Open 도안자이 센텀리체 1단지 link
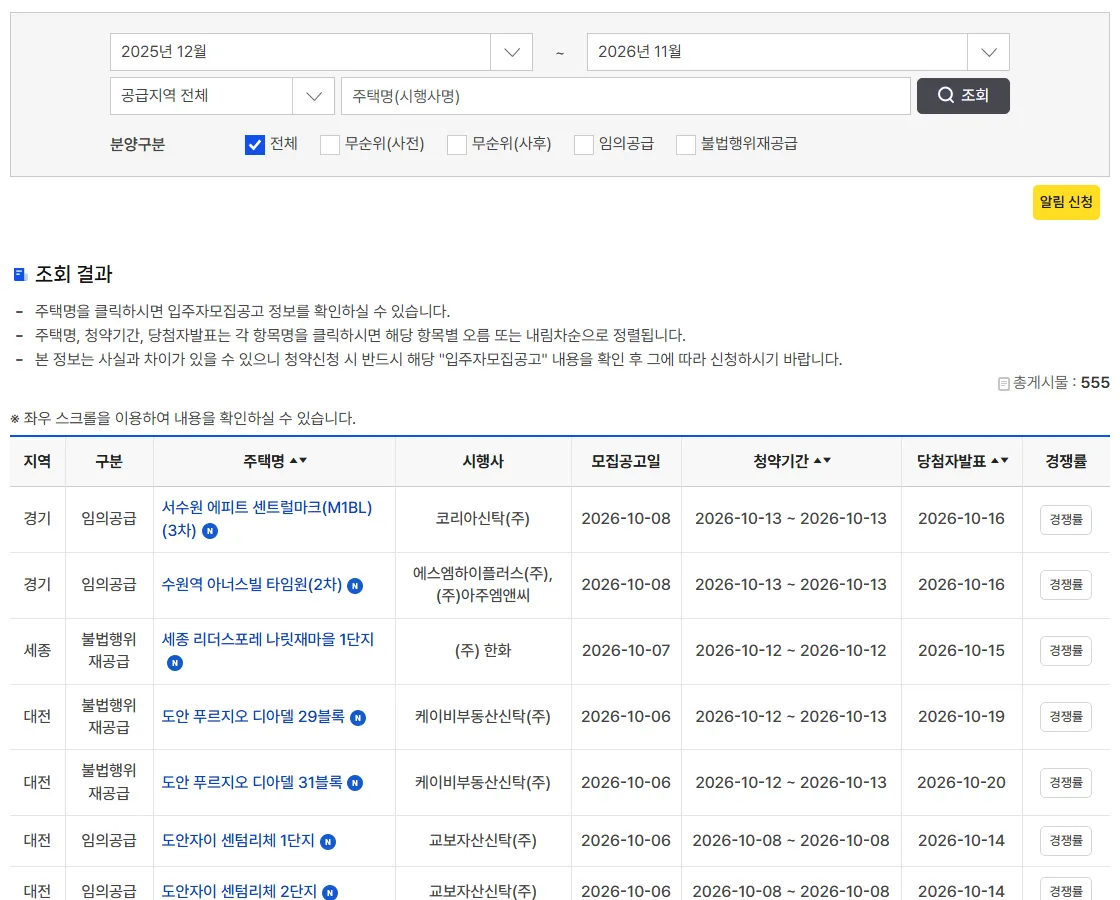Image resolution: width=1120 pixels, height=900 pixels. (x=238, y=841)
